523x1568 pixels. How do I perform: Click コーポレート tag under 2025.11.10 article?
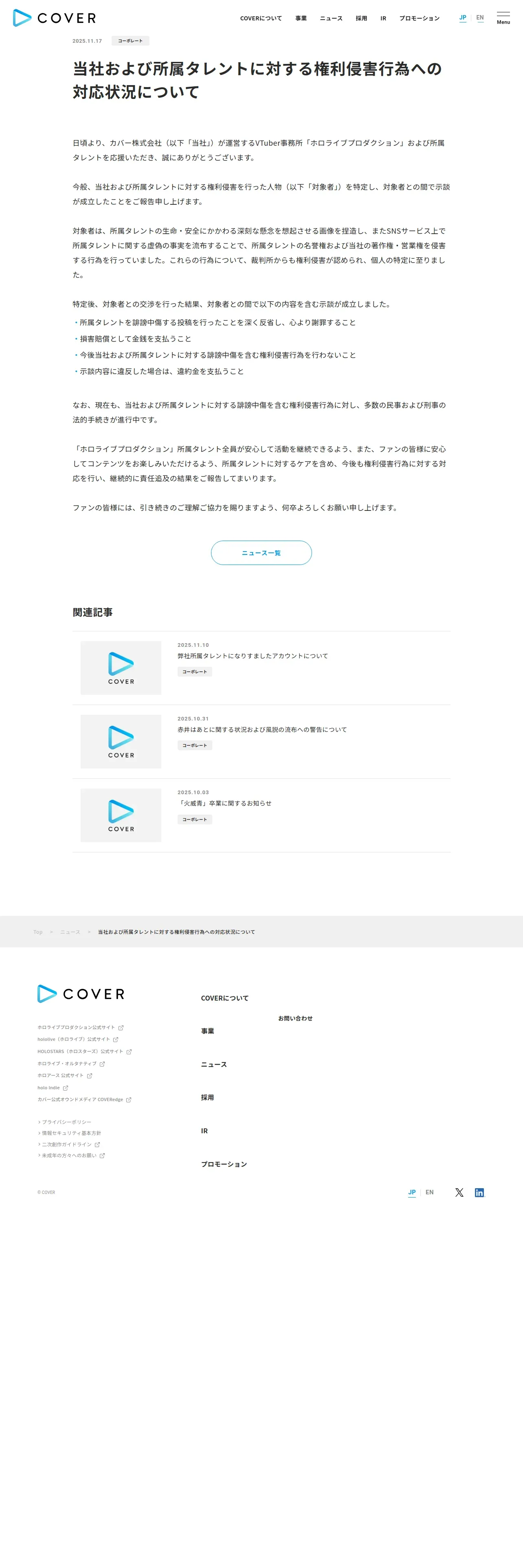tap(195, 671)
